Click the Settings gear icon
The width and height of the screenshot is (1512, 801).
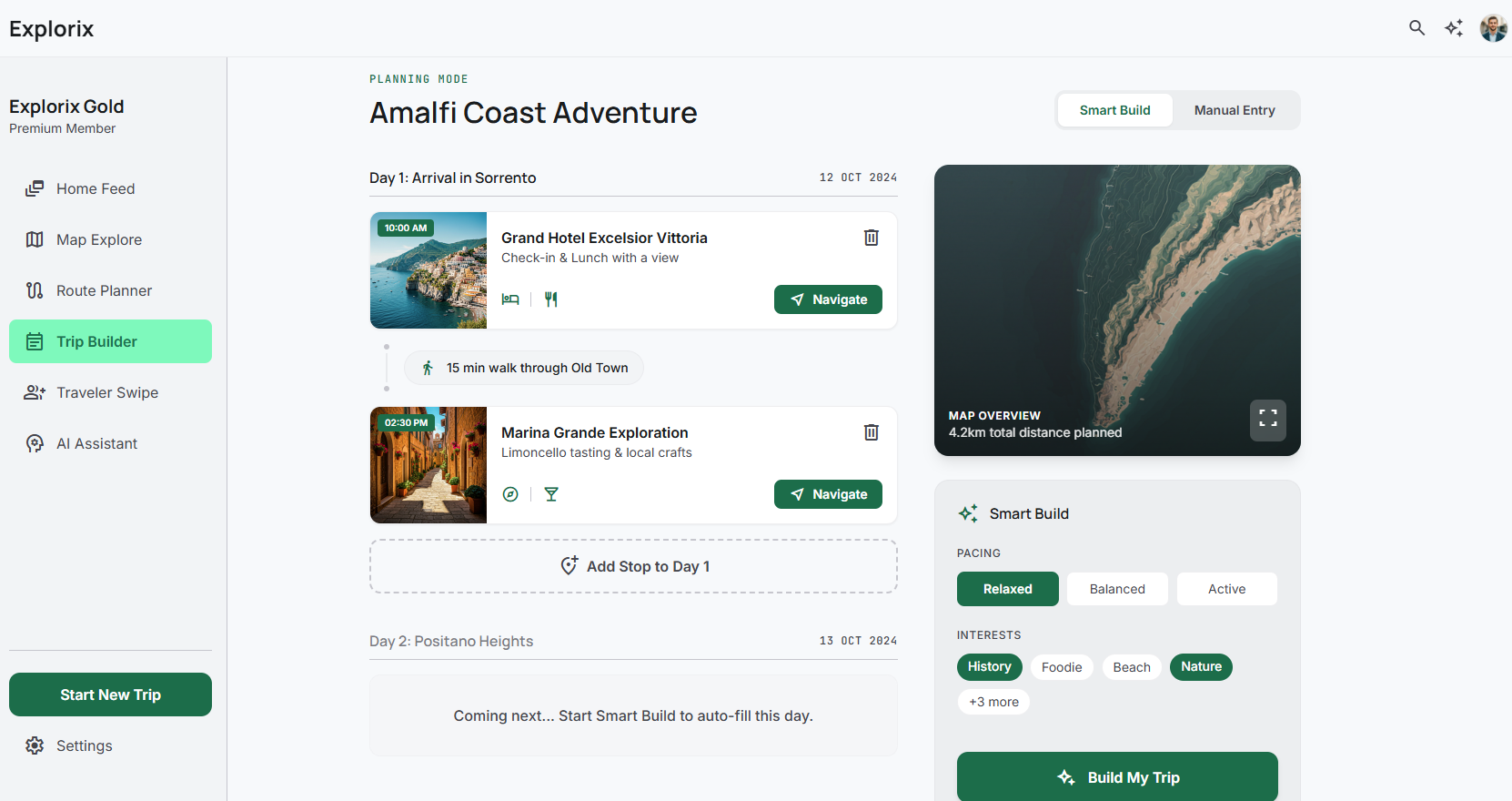(35, 745)
